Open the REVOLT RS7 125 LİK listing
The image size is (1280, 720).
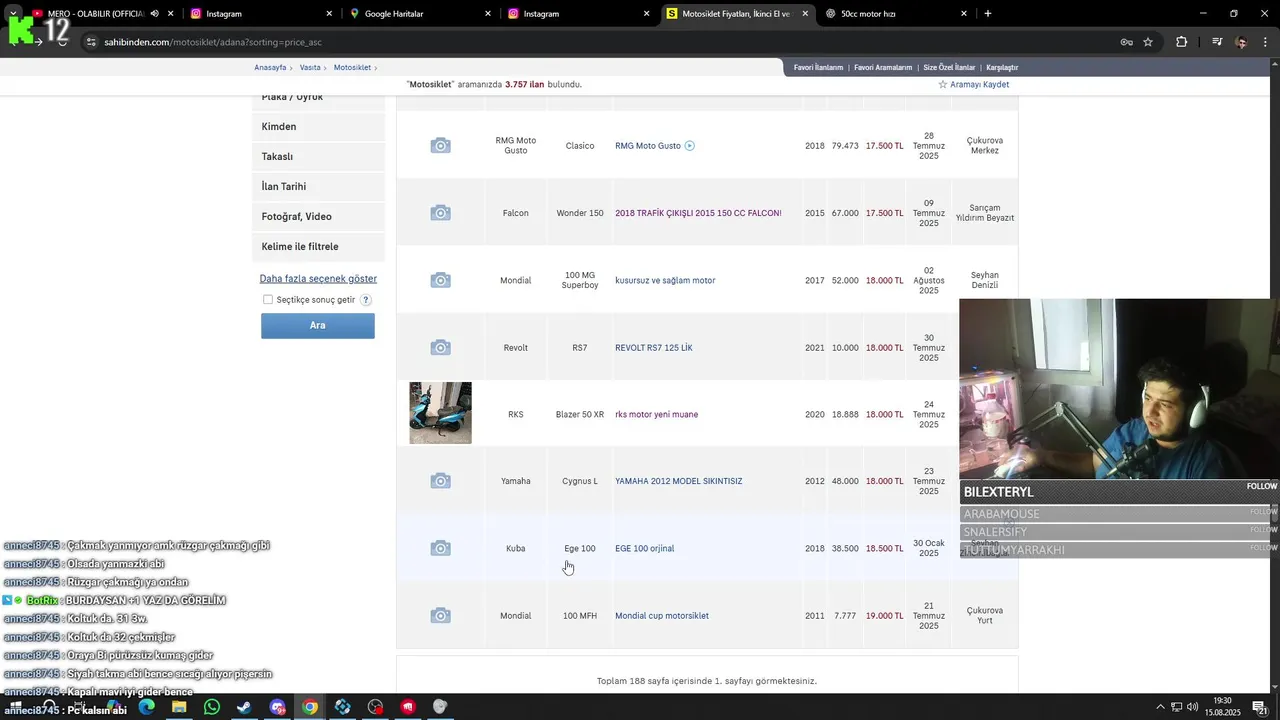(654, 348)
